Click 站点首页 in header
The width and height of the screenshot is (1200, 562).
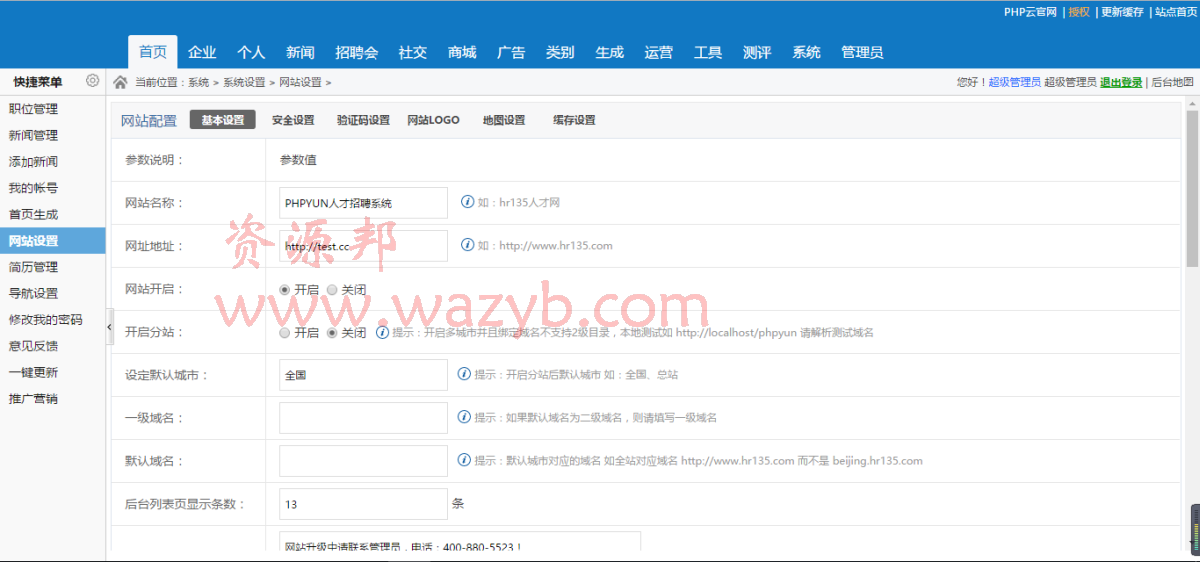(x=1175, y=12)
